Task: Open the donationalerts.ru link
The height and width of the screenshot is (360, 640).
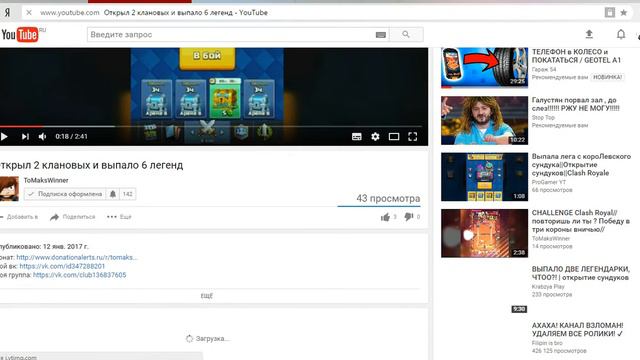Action: (77, 257)
